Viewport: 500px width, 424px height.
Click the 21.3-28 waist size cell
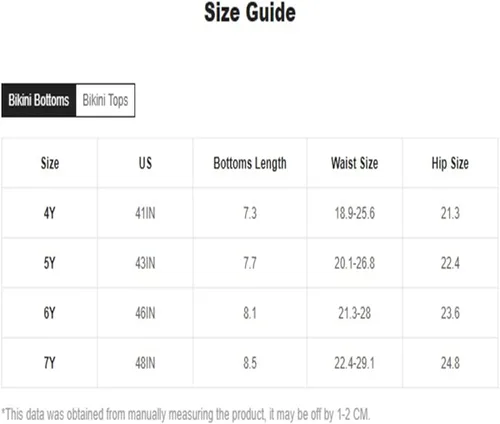point(355,313)
